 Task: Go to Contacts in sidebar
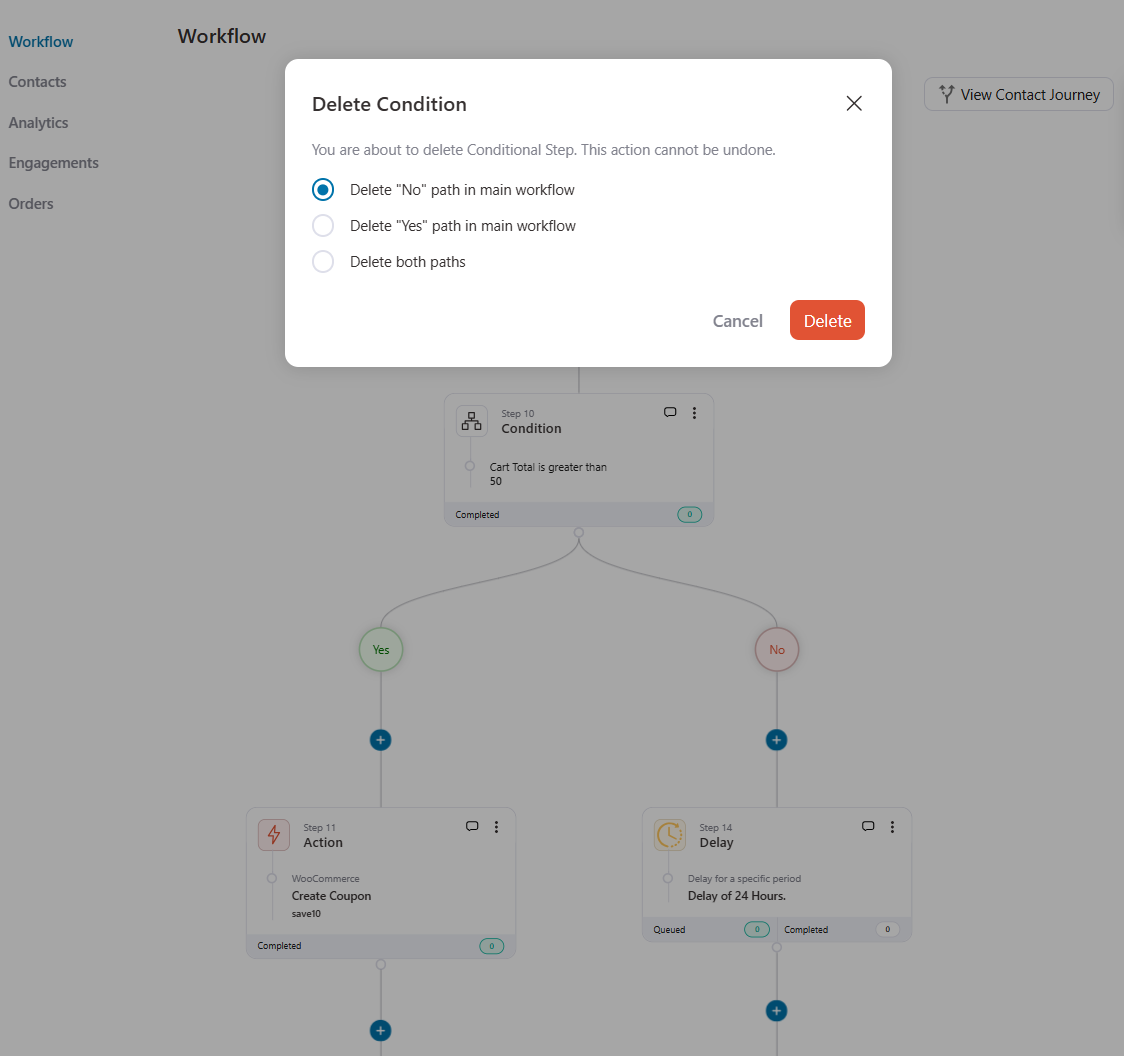coord(37,82)
